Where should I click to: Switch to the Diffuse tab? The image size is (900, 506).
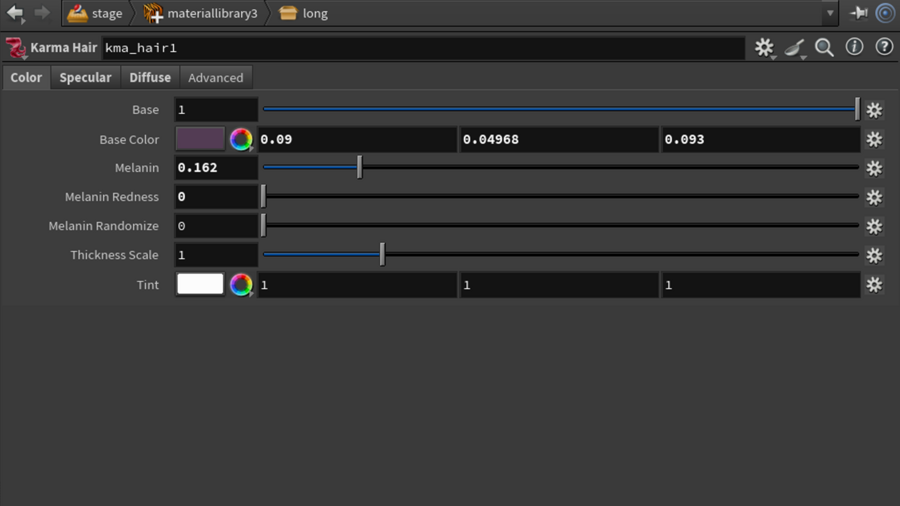[x=150, y=77]
